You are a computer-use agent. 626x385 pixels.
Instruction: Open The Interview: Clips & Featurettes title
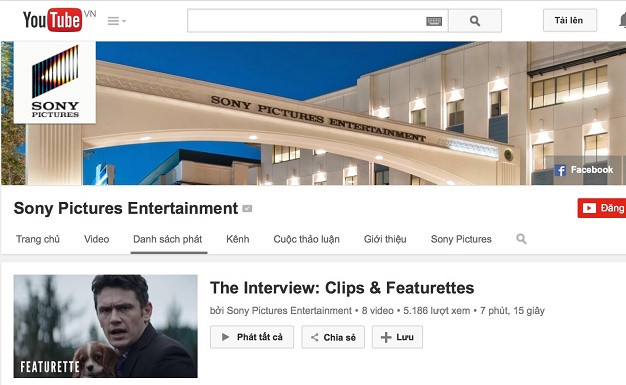tap(342, 288)
